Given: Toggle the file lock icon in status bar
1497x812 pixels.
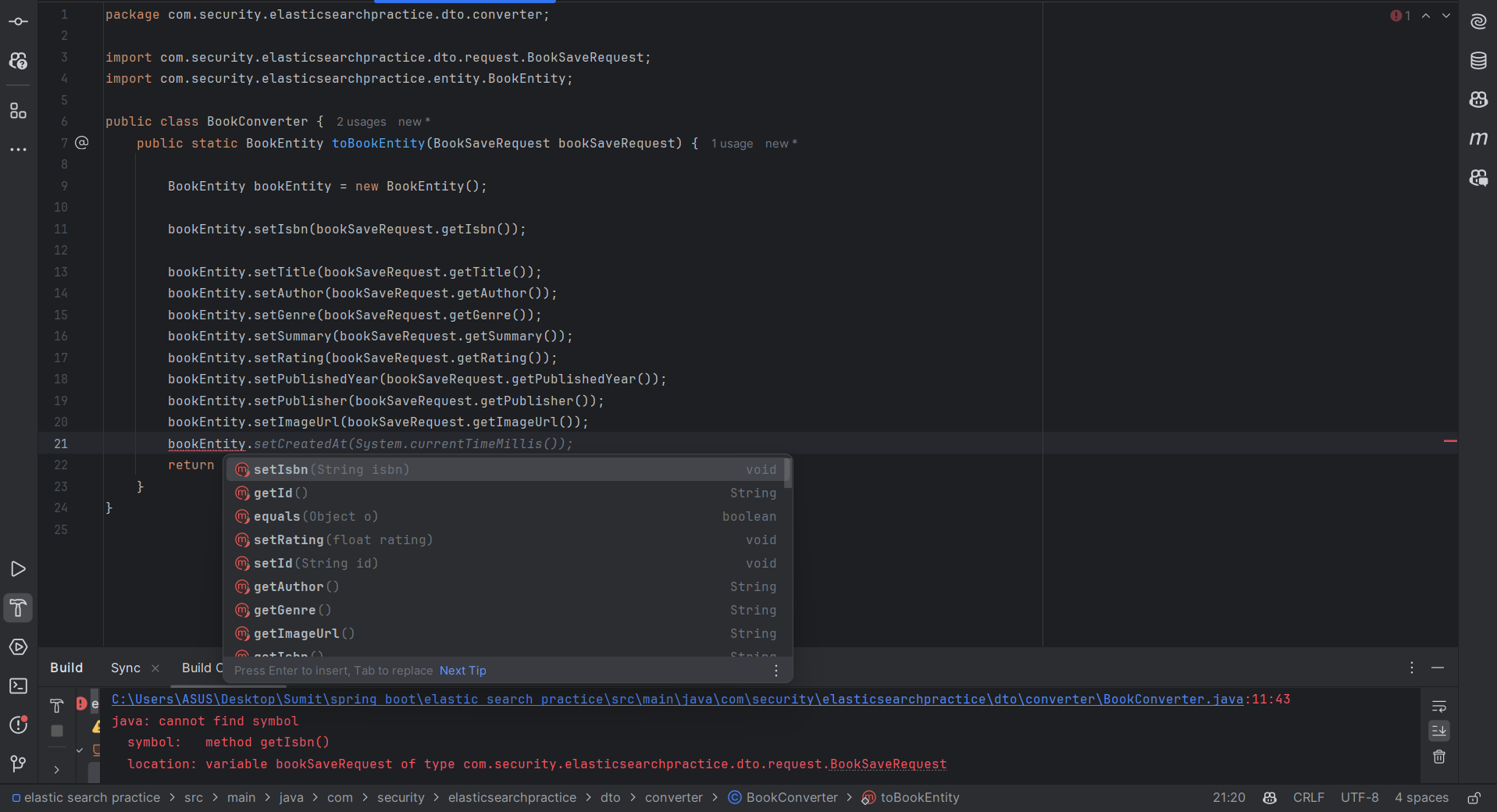Looking at the screenshot, I should (x=1473, y=799).
